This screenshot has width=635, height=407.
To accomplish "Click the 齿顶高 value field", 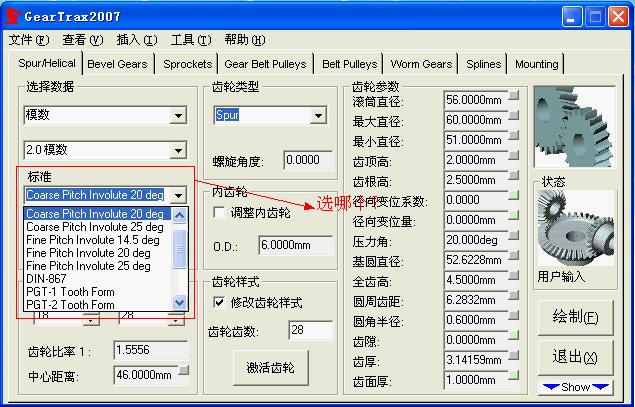I will pyautogui.click(x=476, y=160).
